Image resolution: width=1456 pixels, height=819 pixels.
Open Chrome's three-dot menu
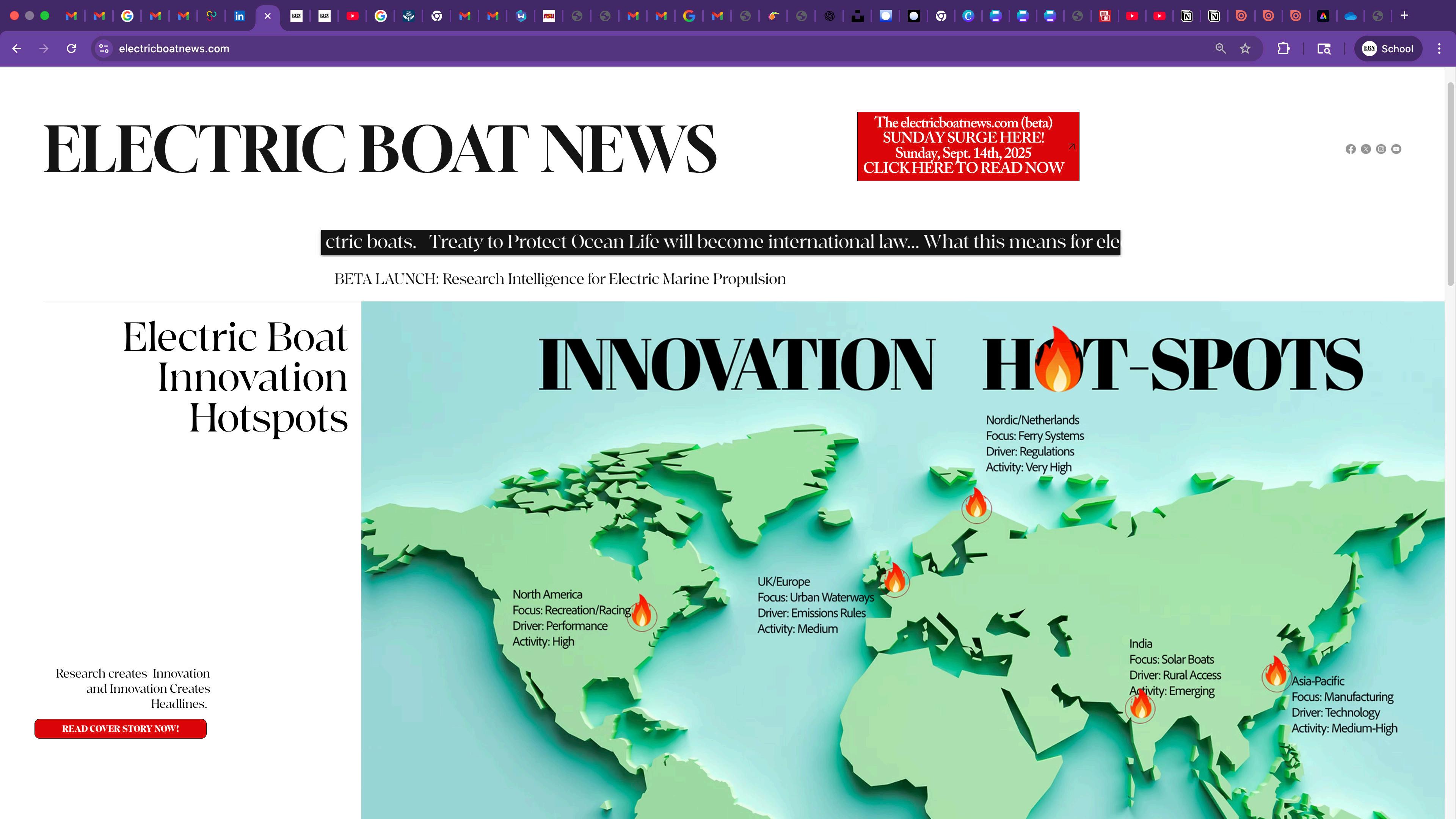click(x=1439, y=49)
